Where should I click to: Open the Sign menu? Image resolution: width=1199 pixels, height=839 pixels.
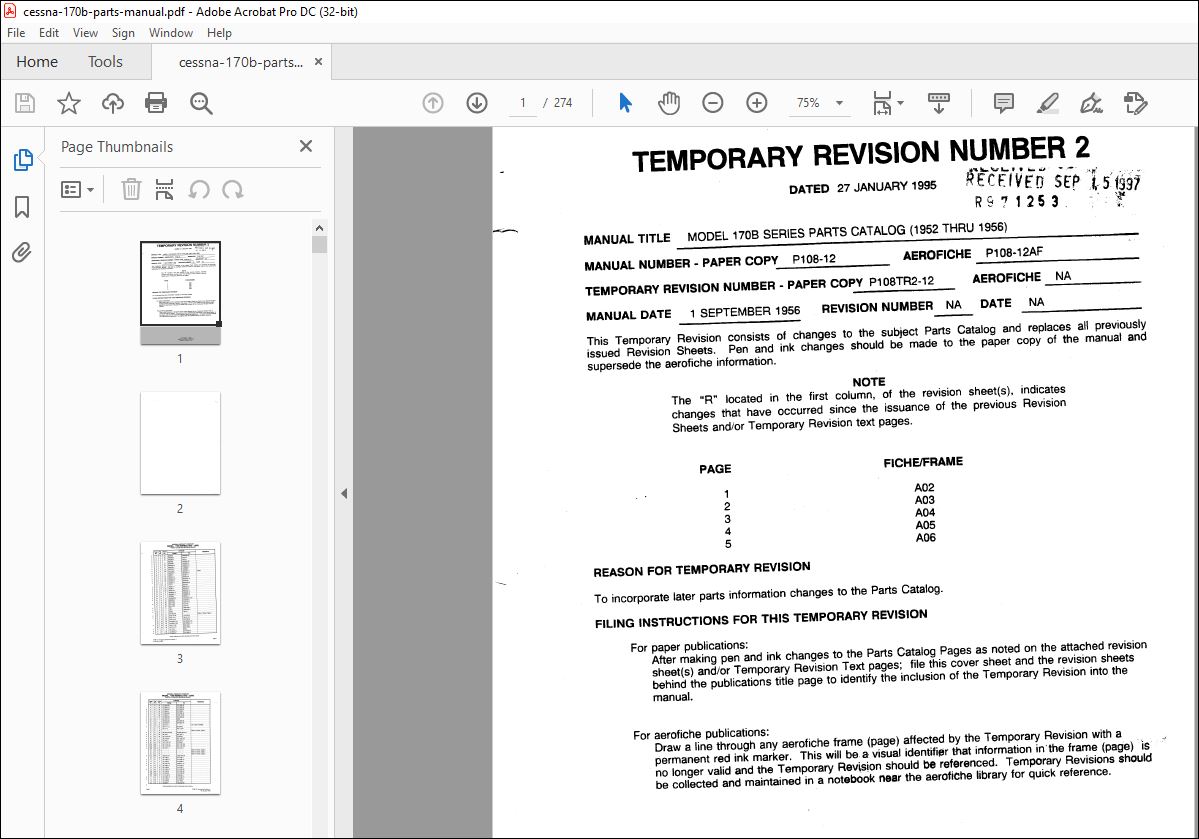tap(123, 33)
